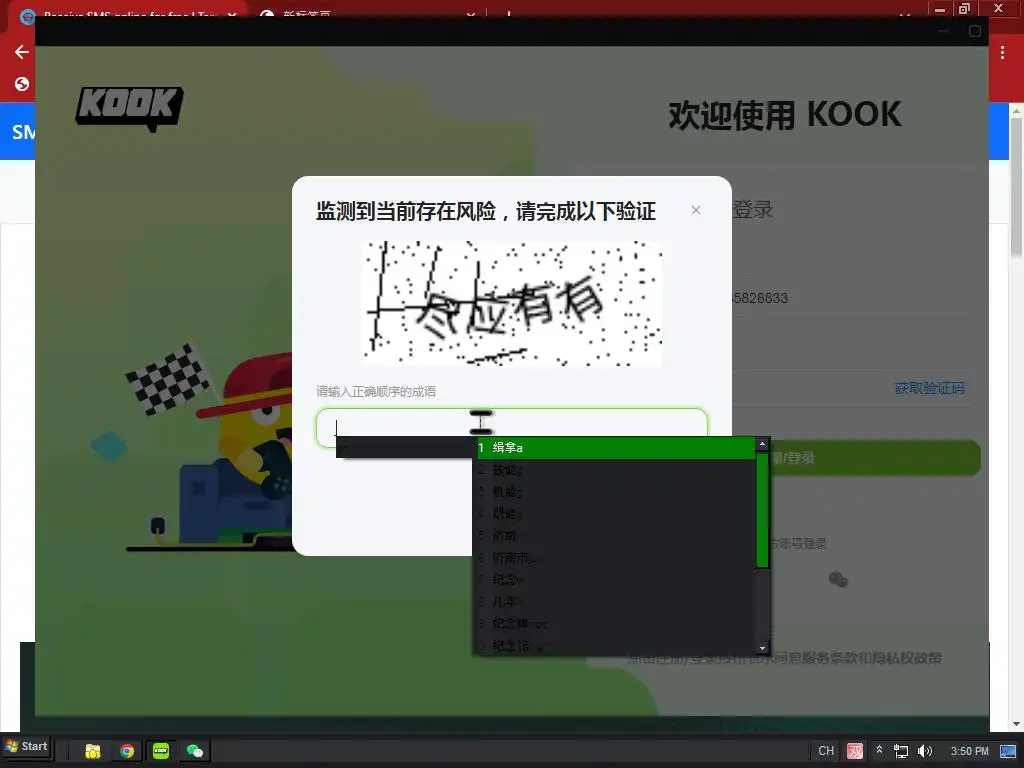
Task: Click the phone number field ending 5828833
Action: [848, 298]
